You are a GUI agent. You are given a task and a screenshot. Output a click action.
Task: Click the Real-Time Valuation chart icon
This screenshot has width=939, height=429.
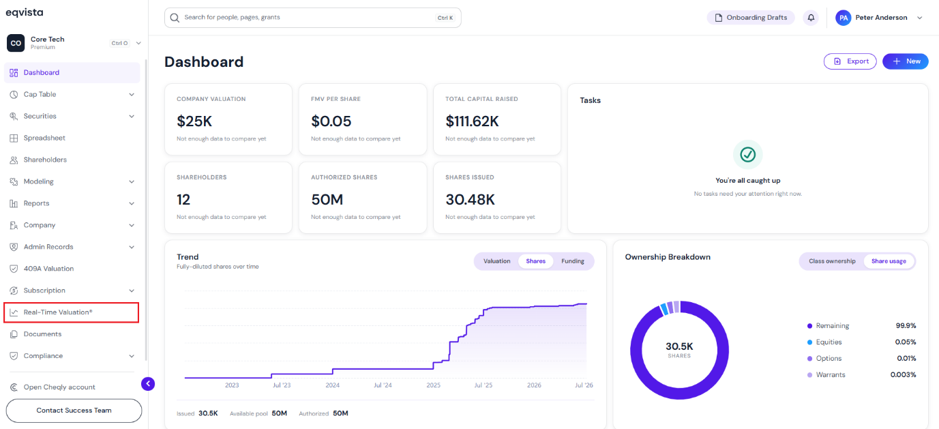pos(14,312)
